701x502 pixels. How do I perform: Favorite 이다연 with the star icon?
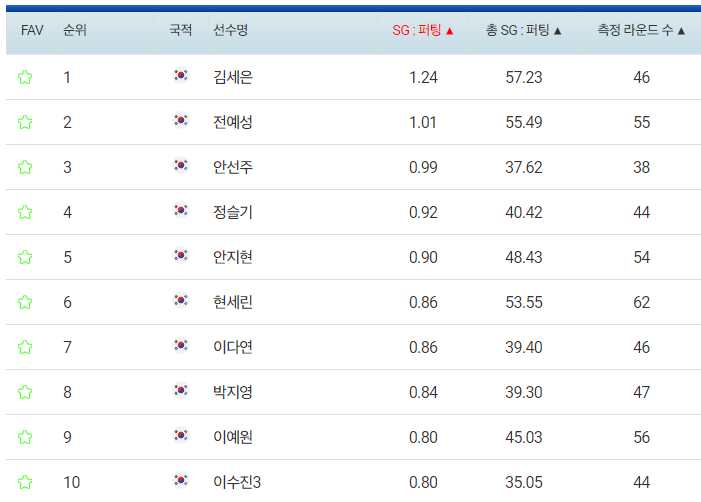tap(25, 347)
